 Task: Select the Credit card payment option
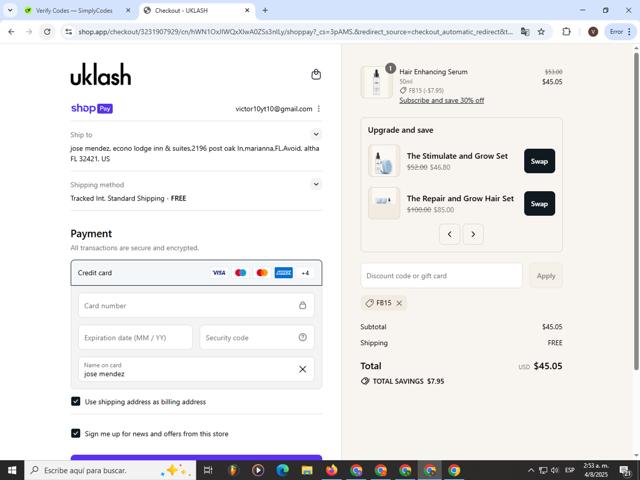click(x=196, y=273)
